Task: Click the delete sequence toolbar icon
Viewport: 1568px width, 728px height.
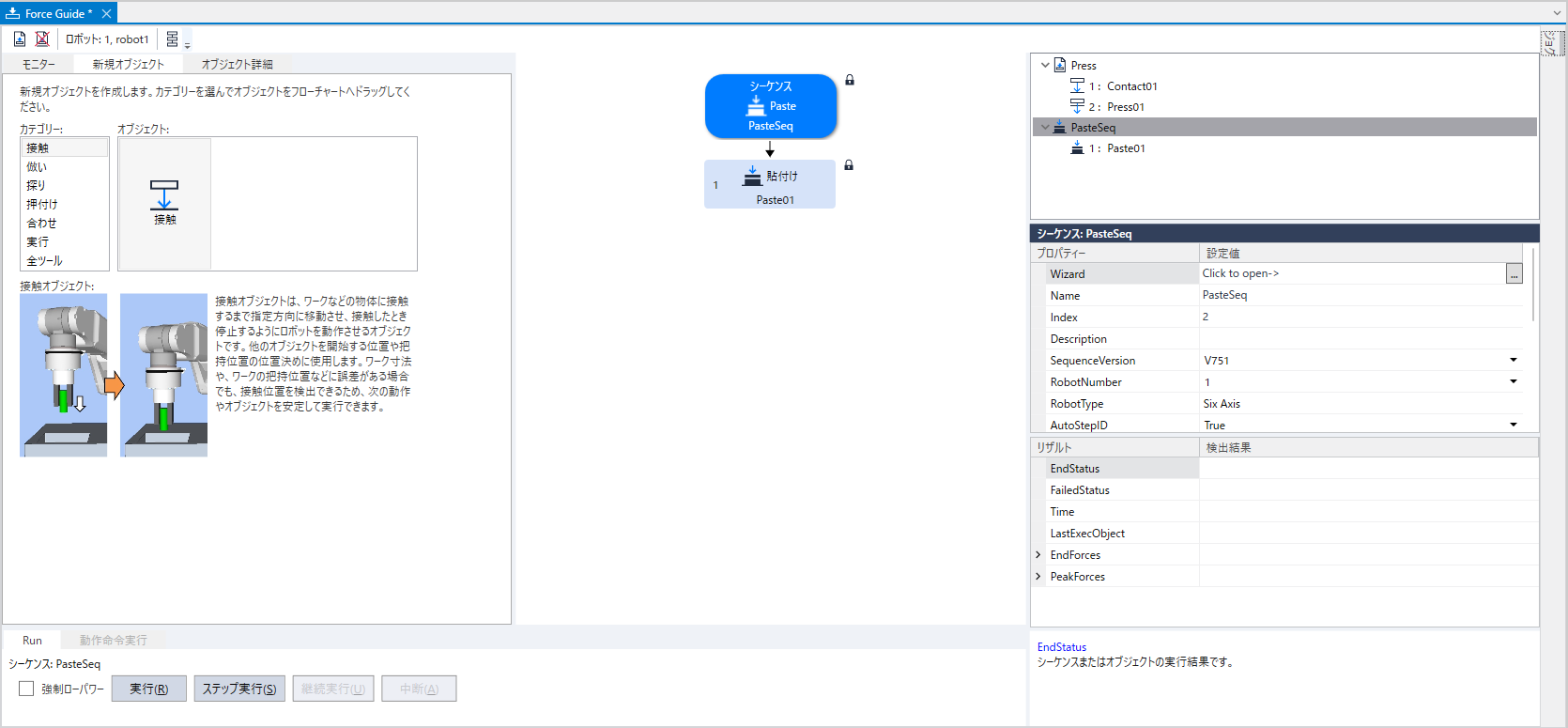Action: pyautogui.click(x=42, y=39)
